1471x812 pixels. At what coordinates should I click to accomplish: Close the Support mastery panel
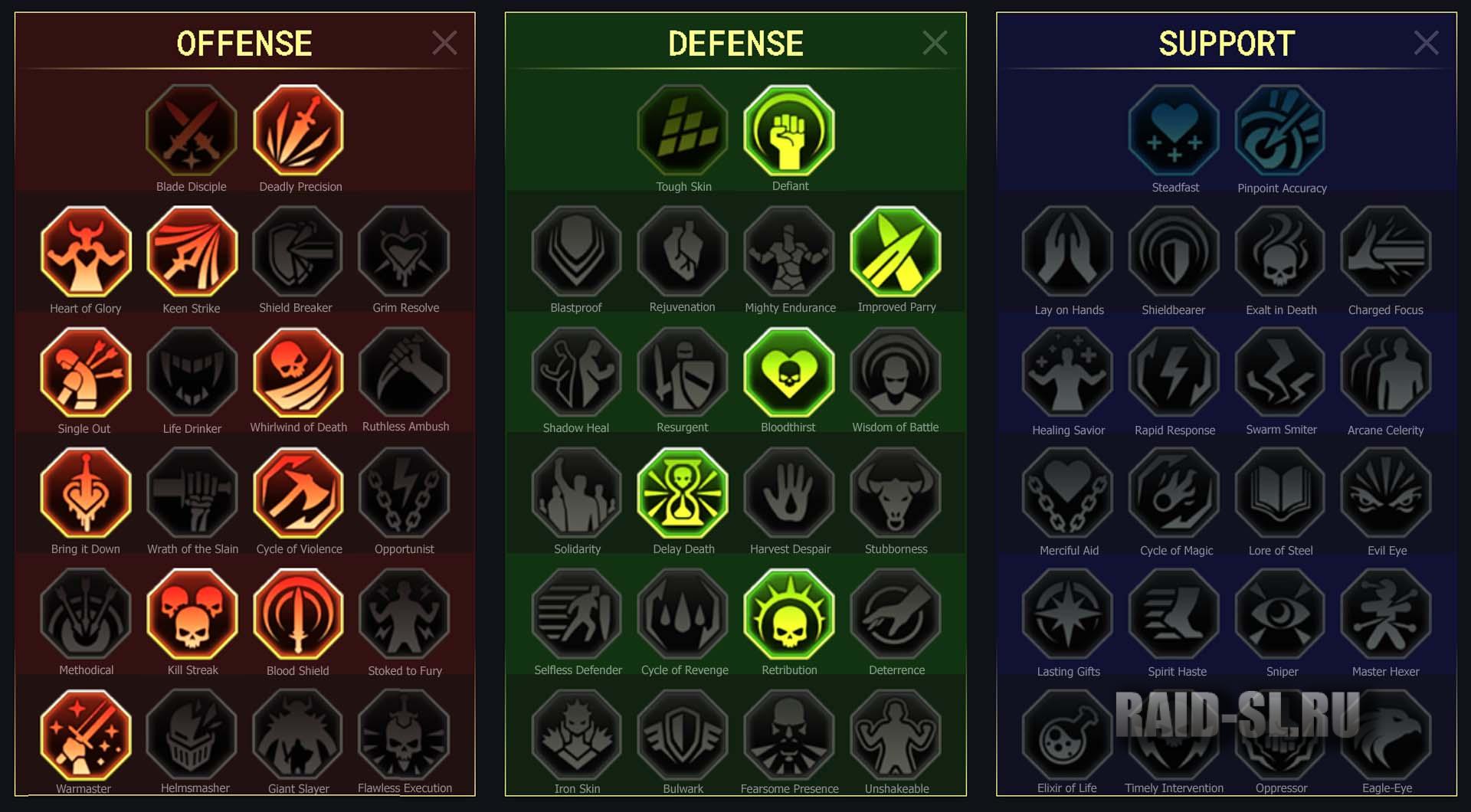[1427, 43]
